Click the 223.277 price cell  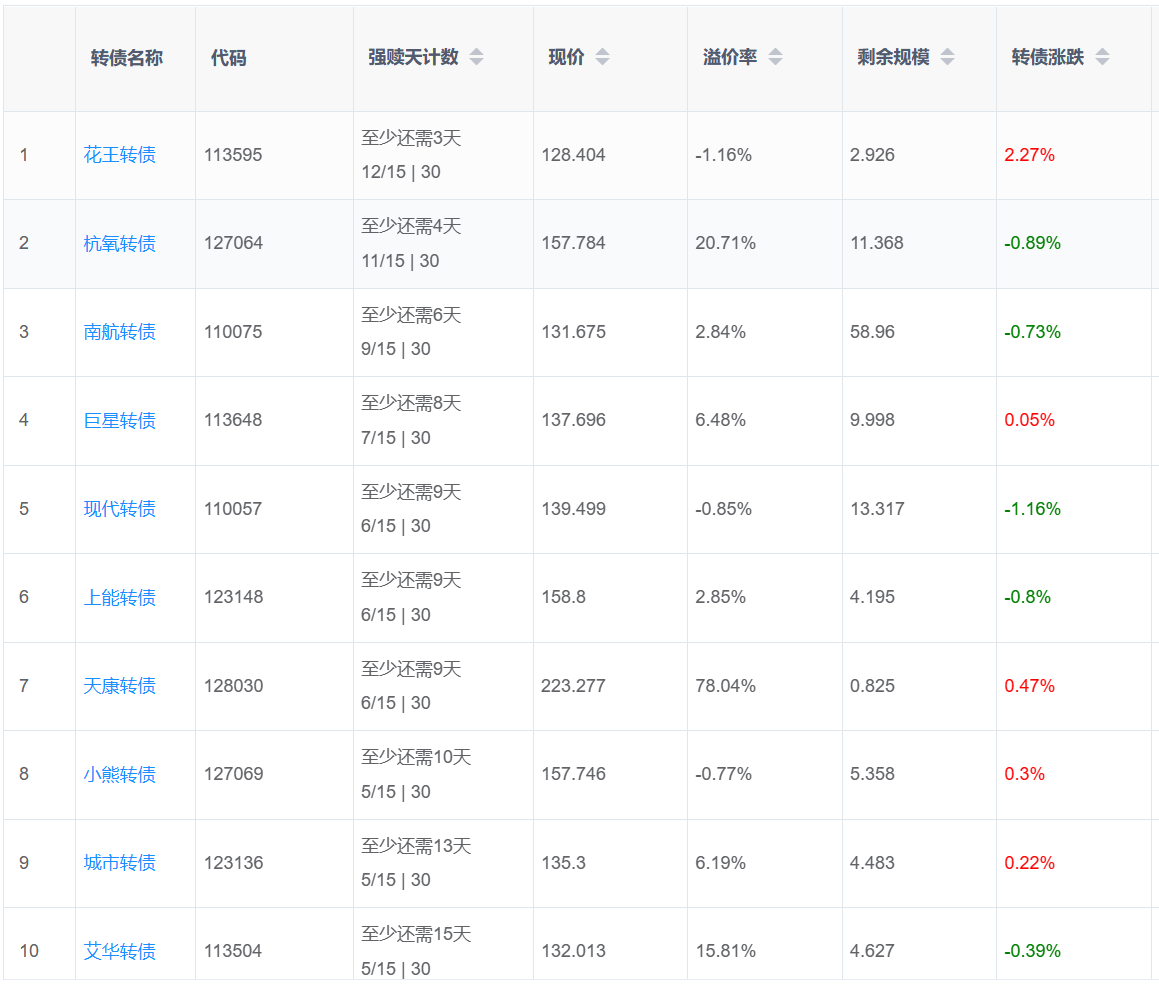click(573, 686)
